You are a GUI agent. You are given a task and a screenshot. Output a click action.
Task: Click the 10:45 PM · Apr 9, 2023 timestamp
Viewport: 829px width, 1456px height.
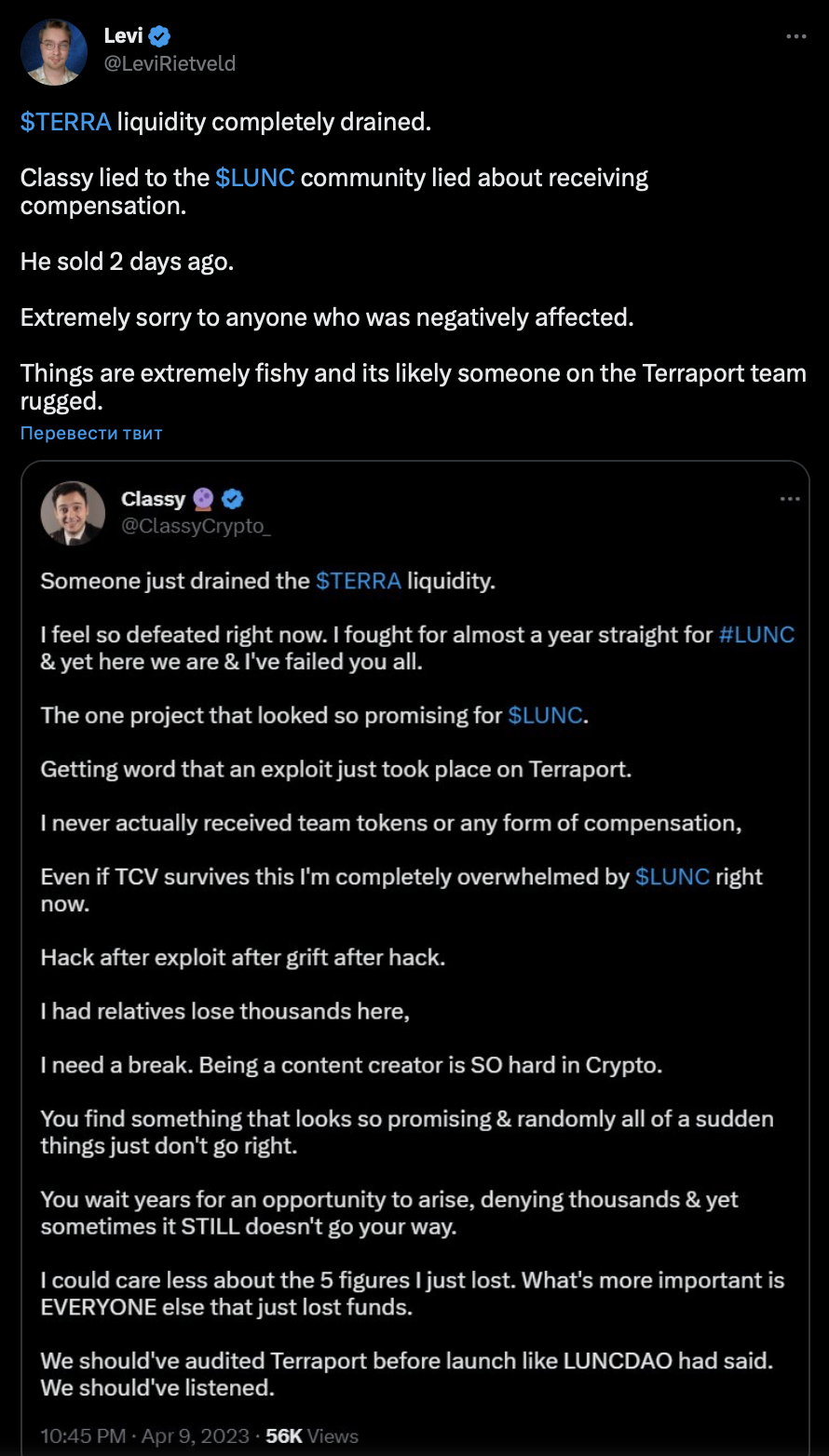(144, 1436)
